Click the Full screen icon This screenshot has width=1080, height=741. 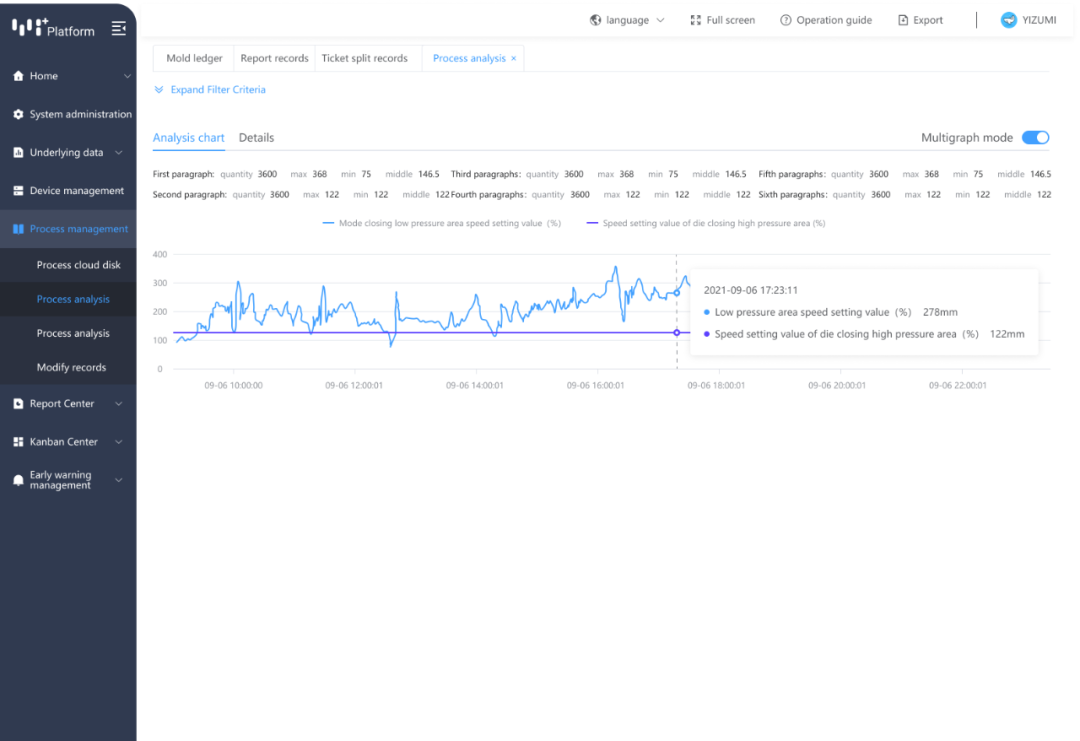[x=696, y=20]
